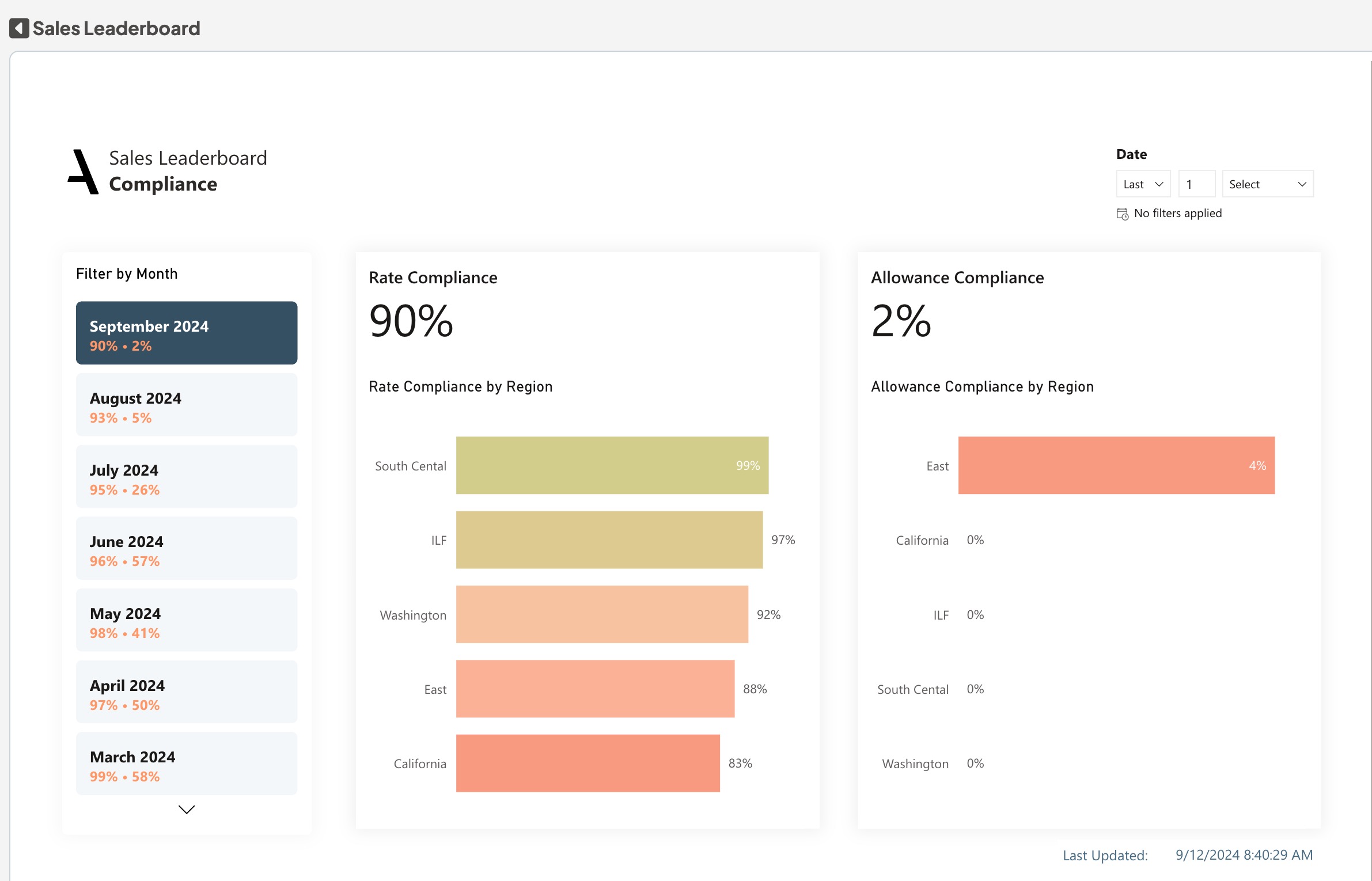This screenshot has width=1372, height=881.
Task: Choose the June 2024 month card
Action: (187, 548)
